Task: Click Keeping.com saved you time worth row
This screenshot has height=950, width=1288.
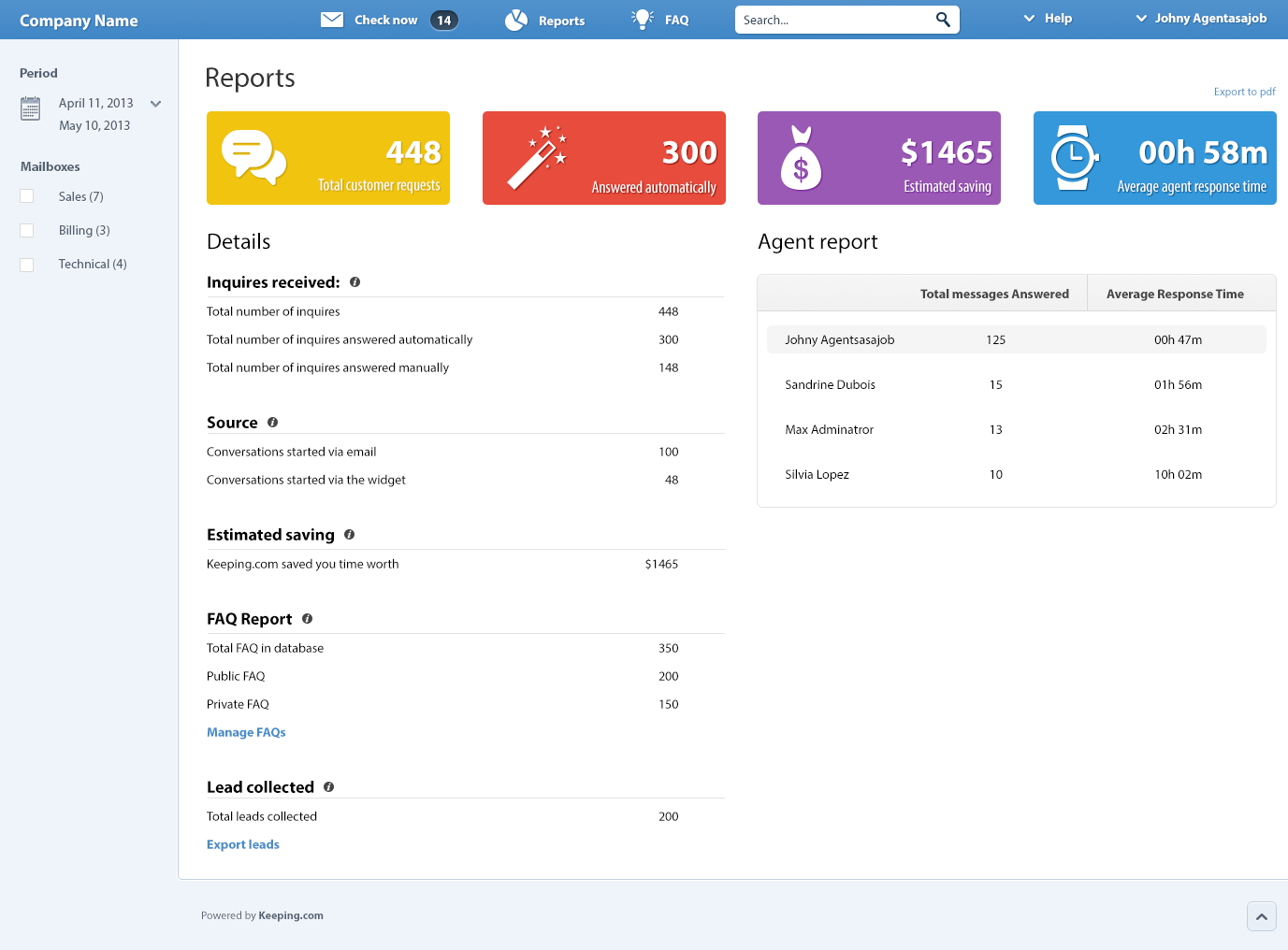Action: pos(466,564)
